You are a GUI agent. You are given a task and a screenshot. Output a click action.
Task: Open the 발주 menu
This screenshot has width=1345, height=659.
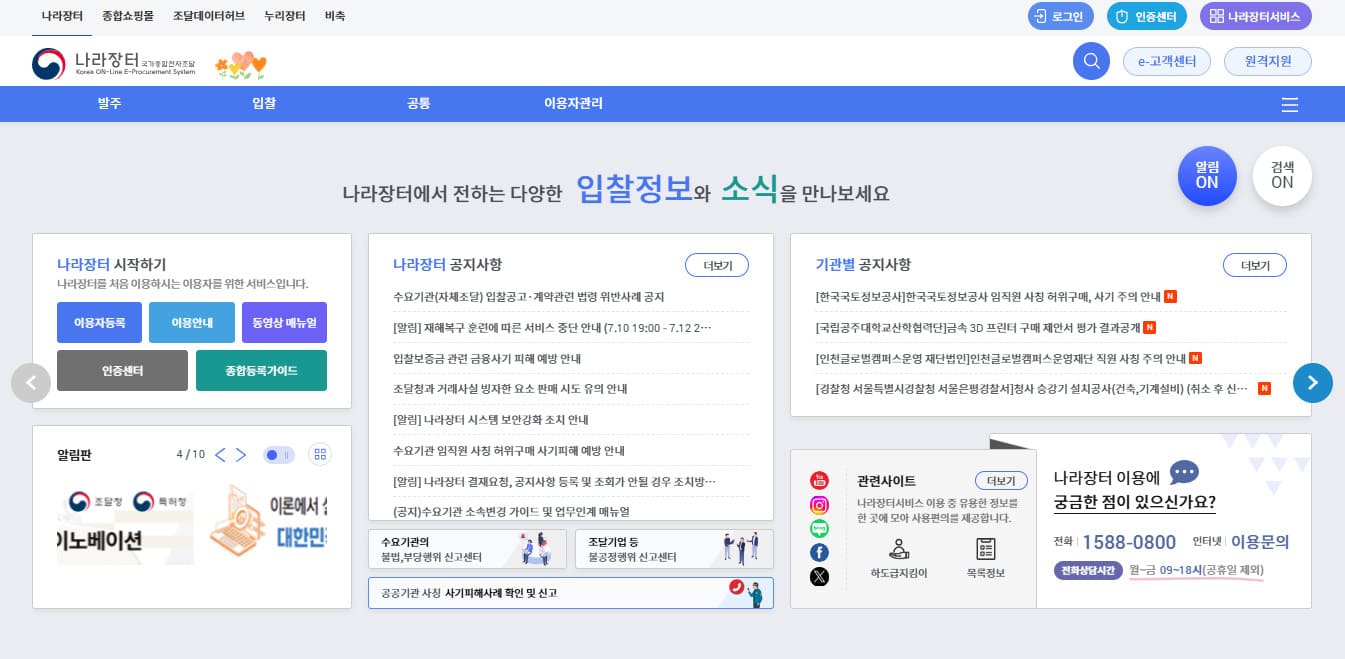(x=109, y=103)
